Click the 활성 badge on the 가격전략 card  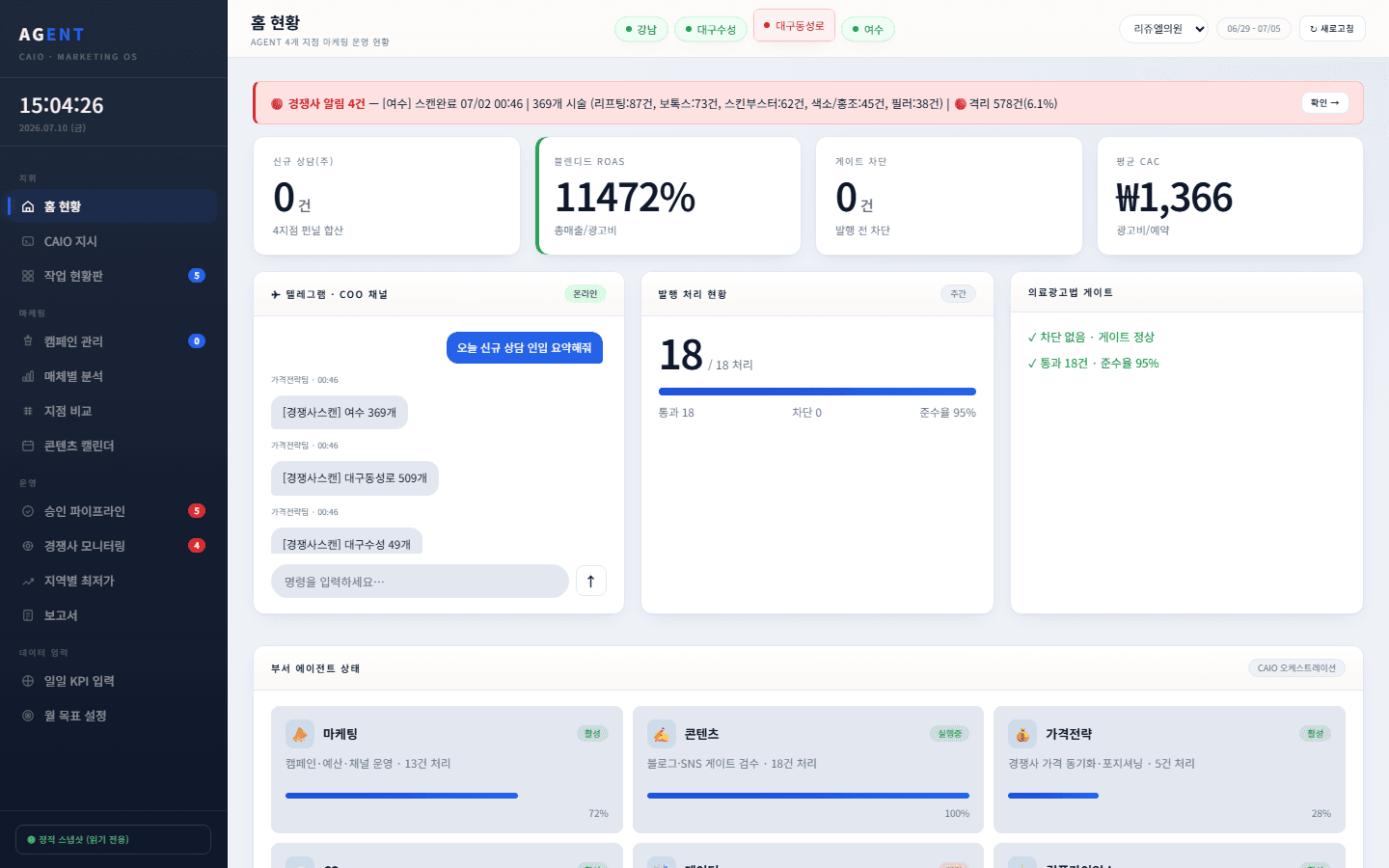(x=1315, y=734)
